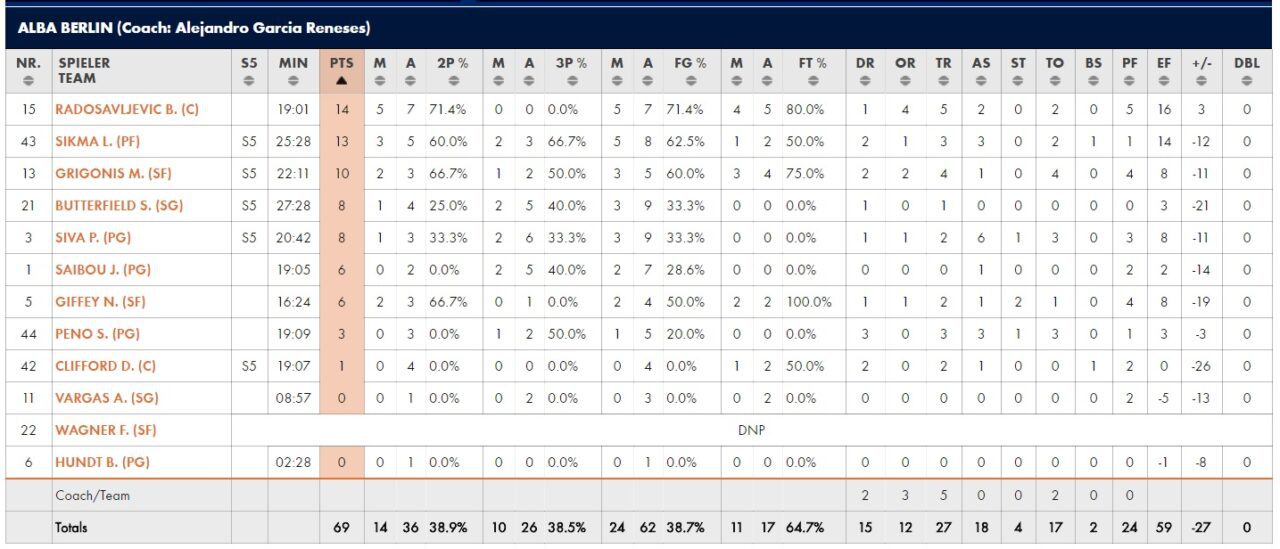Sort by FG % via its sort icon

(x=691, y=81)
